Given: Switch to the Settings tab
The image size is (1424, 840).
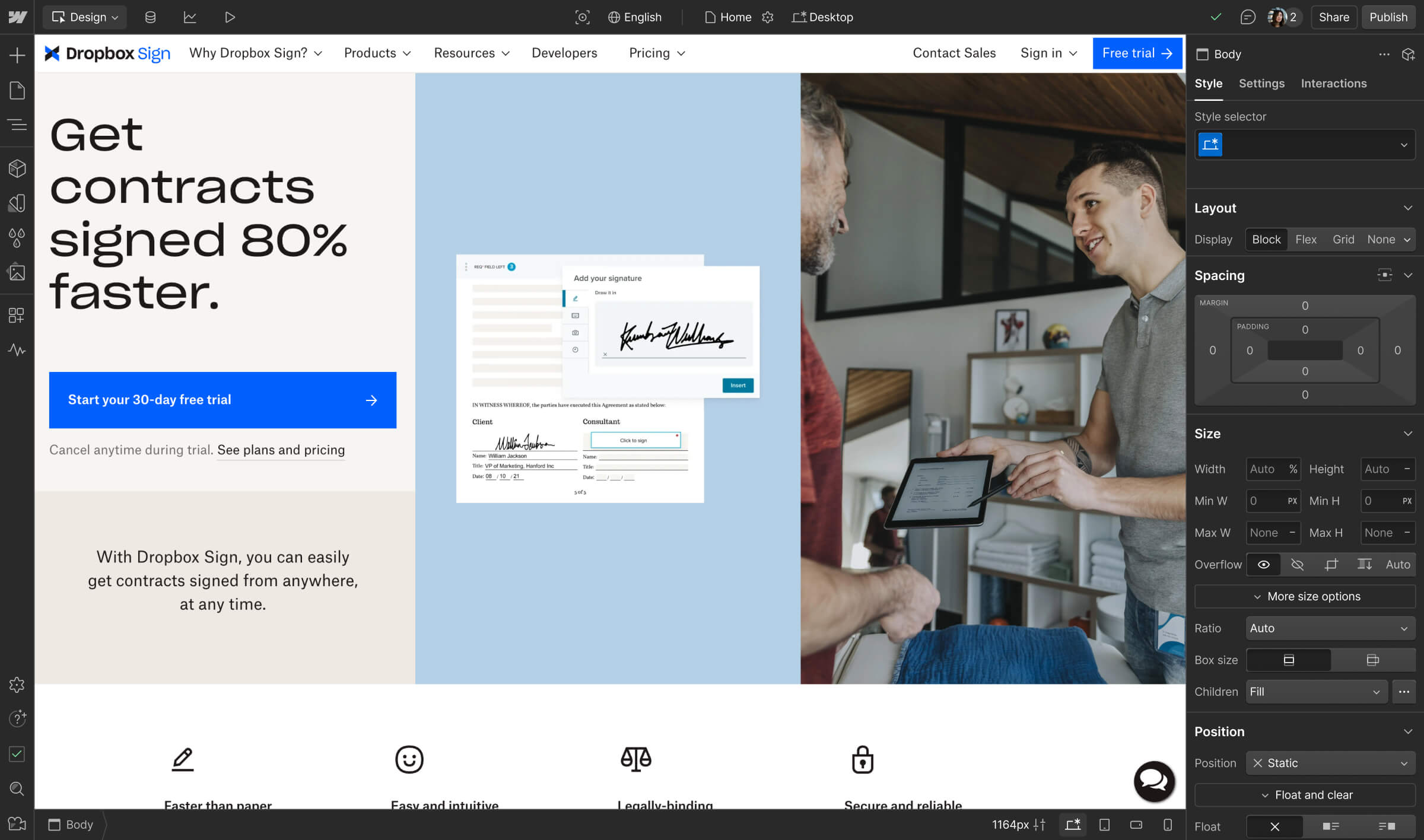Looking at the screenshot, I should pyautogui.click(x=1261, y=83).
